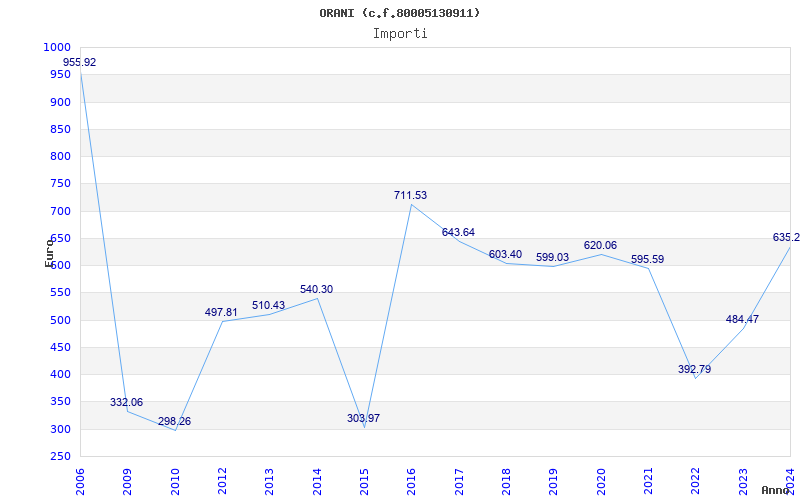Click the 550 y-axis tick label
The image size is (800, 500).
pyautogui.click(x=60, y=293)
